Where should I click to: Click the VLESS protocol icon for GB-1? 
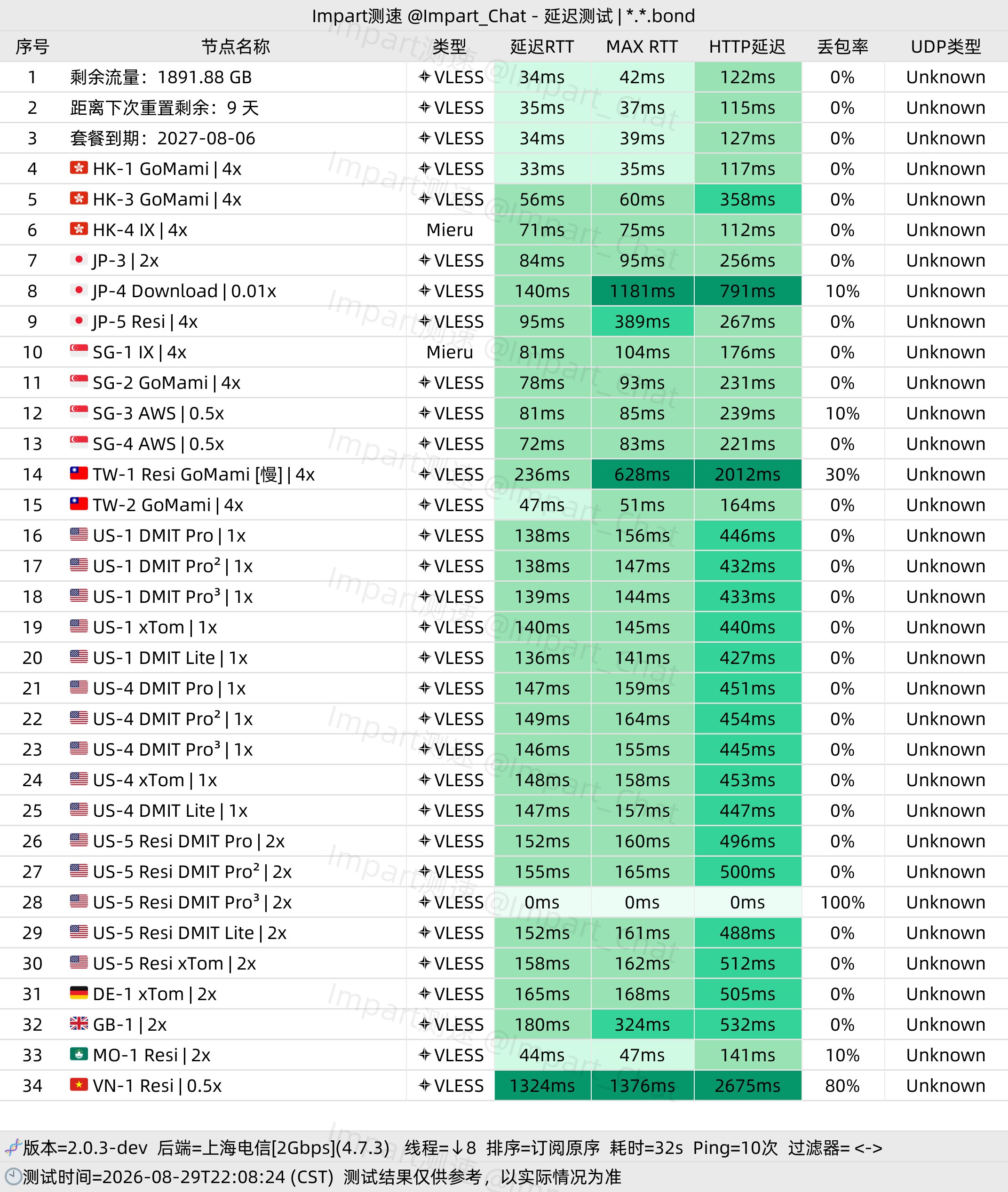(x=425, y=1024)
